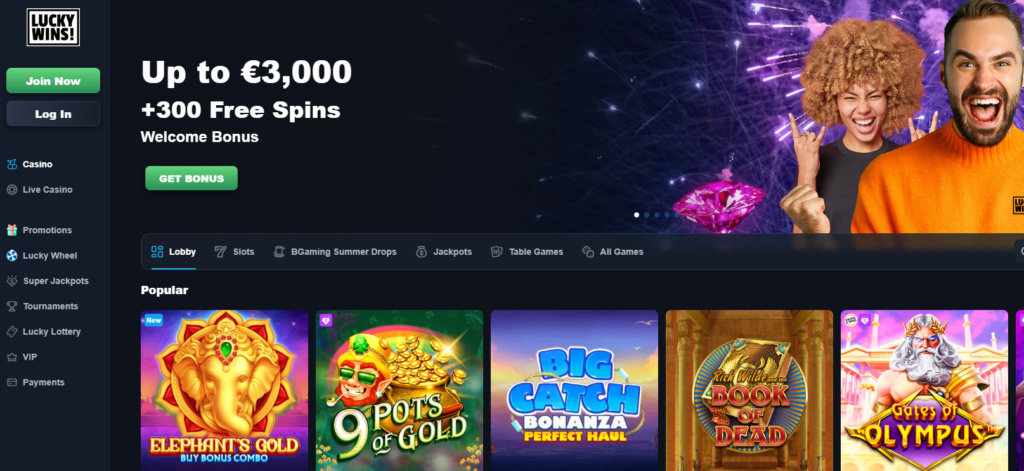Select the Live Casino chip icon

point(12,190)
